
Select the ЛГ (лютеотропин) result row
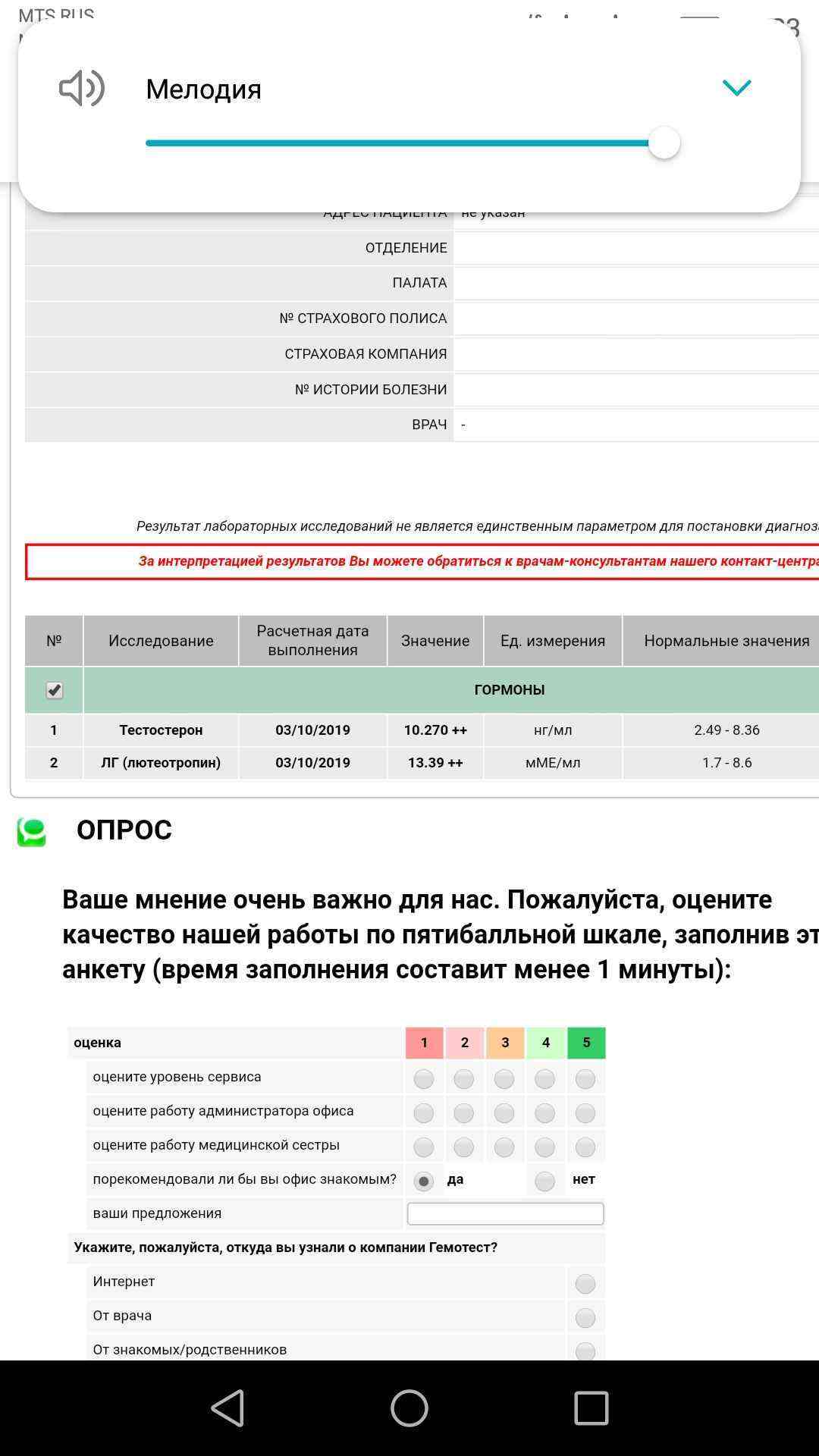tap(161, 762)
